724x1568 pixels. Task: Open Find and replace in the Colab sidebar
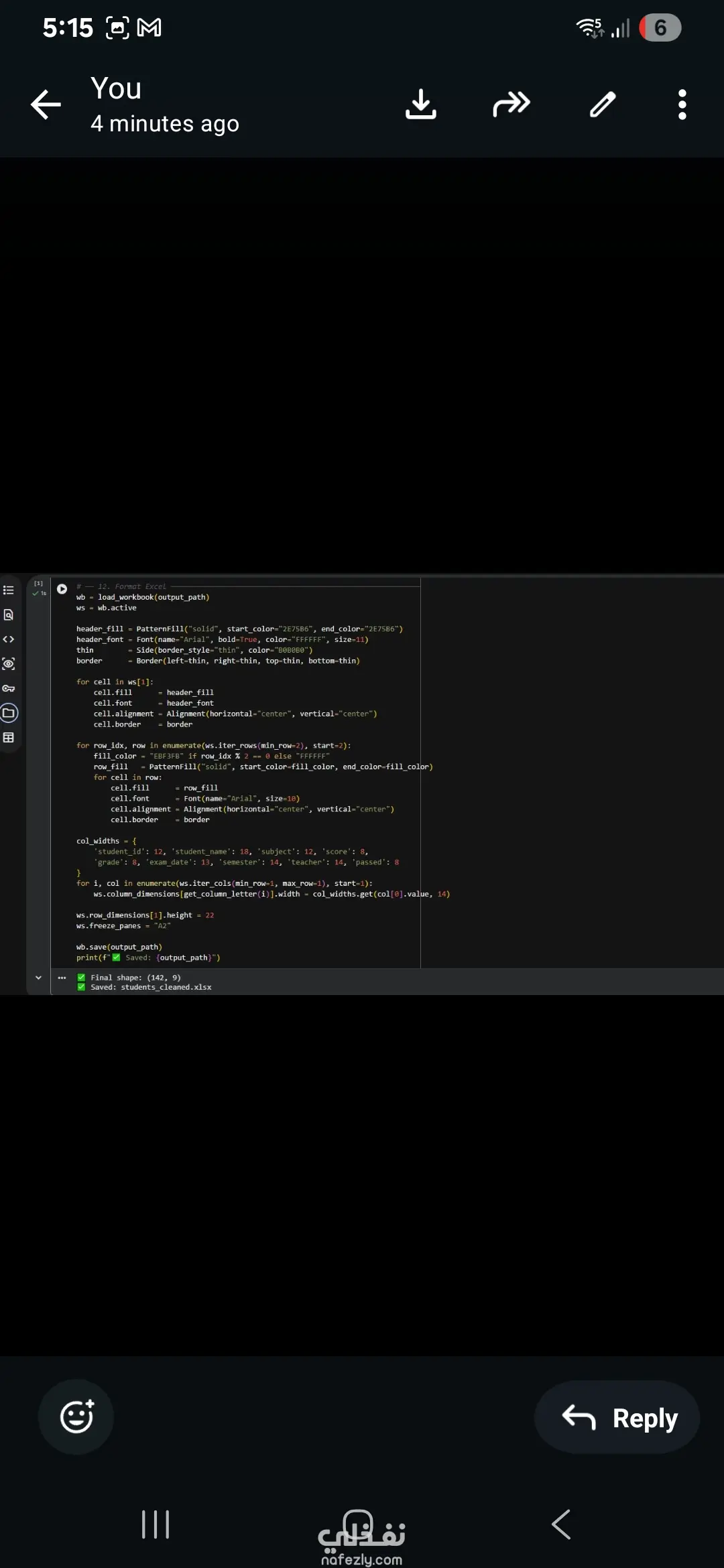click(9, 614)
